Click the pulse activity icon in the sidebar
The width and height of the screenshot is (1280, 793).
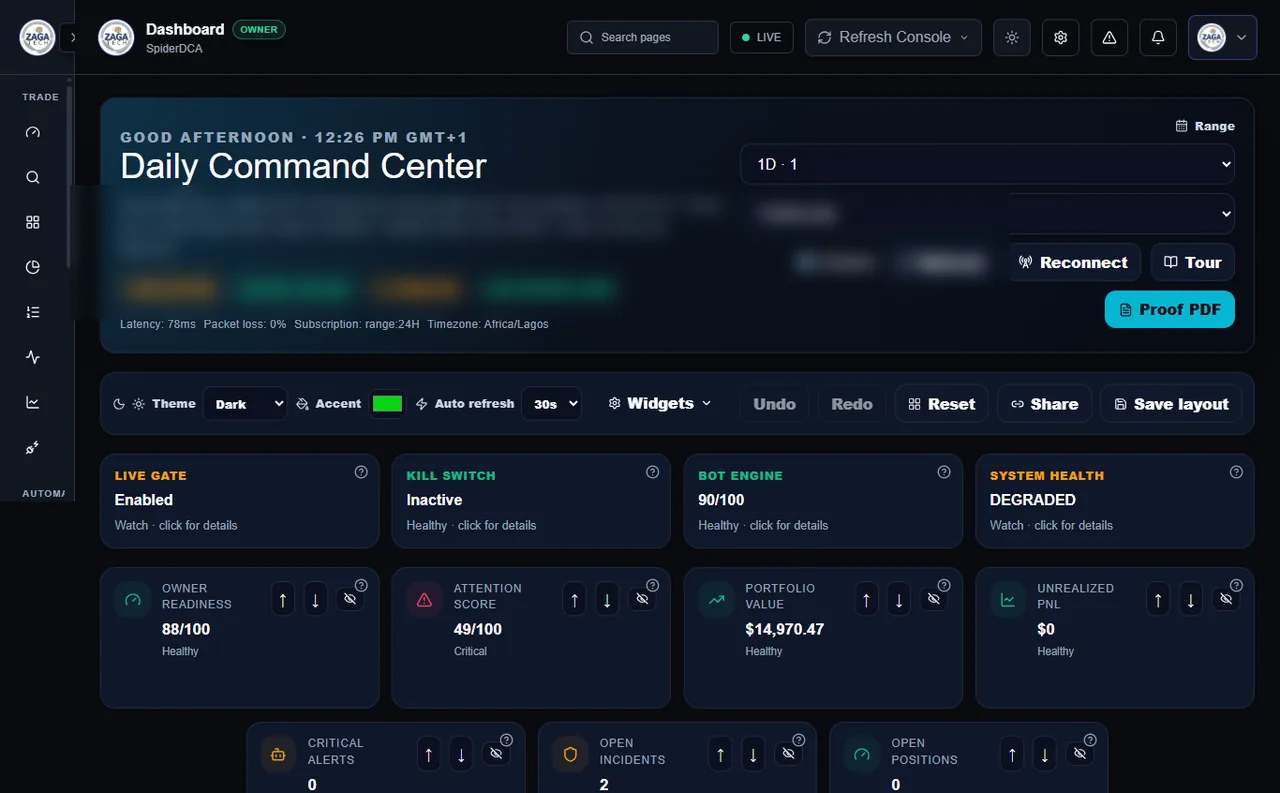pos(33,357)
